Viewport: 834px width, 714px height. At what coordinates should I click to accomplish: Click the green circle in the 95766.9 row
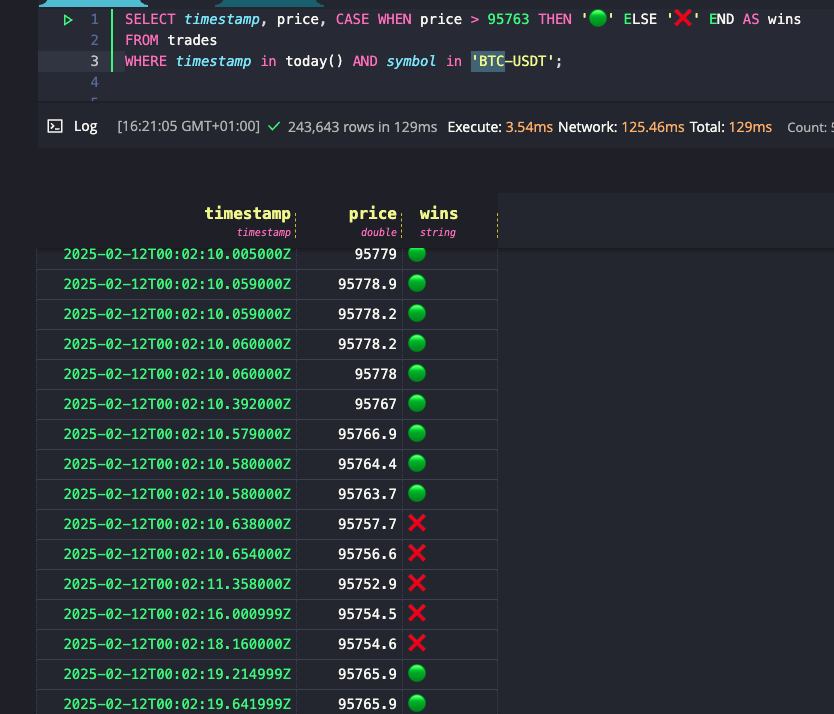coord(417,434)
